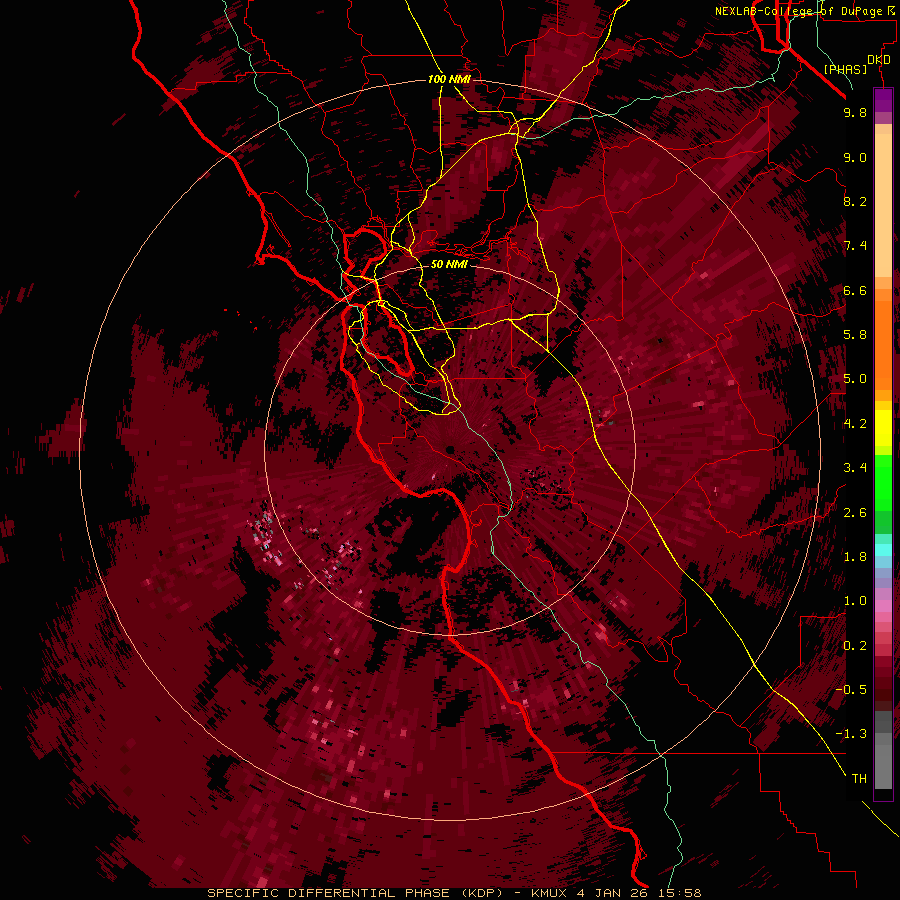
Task: Click the 8.2 scale value
Action: (x=855, y=201)
